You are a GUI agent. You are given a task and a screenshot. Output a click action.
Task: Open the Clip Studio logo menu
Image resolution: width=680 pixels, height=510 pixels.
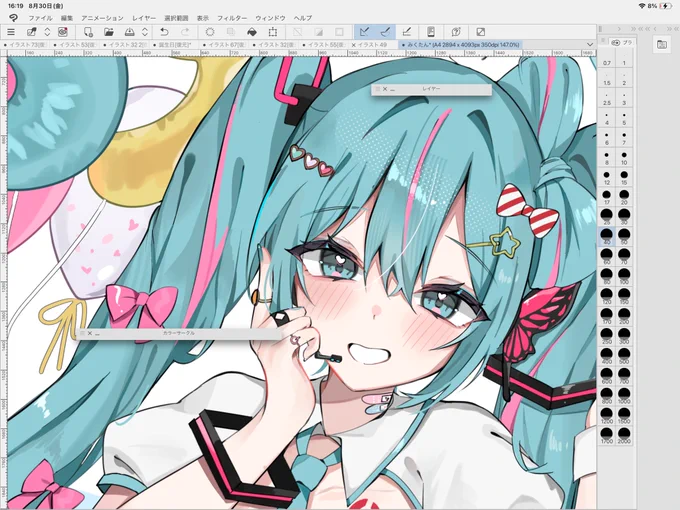pyautogui.click(x=13, y=18)
